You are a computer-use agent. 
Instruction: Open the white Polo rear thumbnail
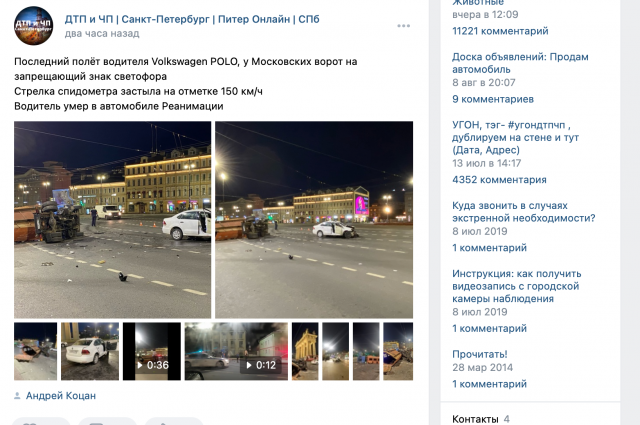[90, 351]
